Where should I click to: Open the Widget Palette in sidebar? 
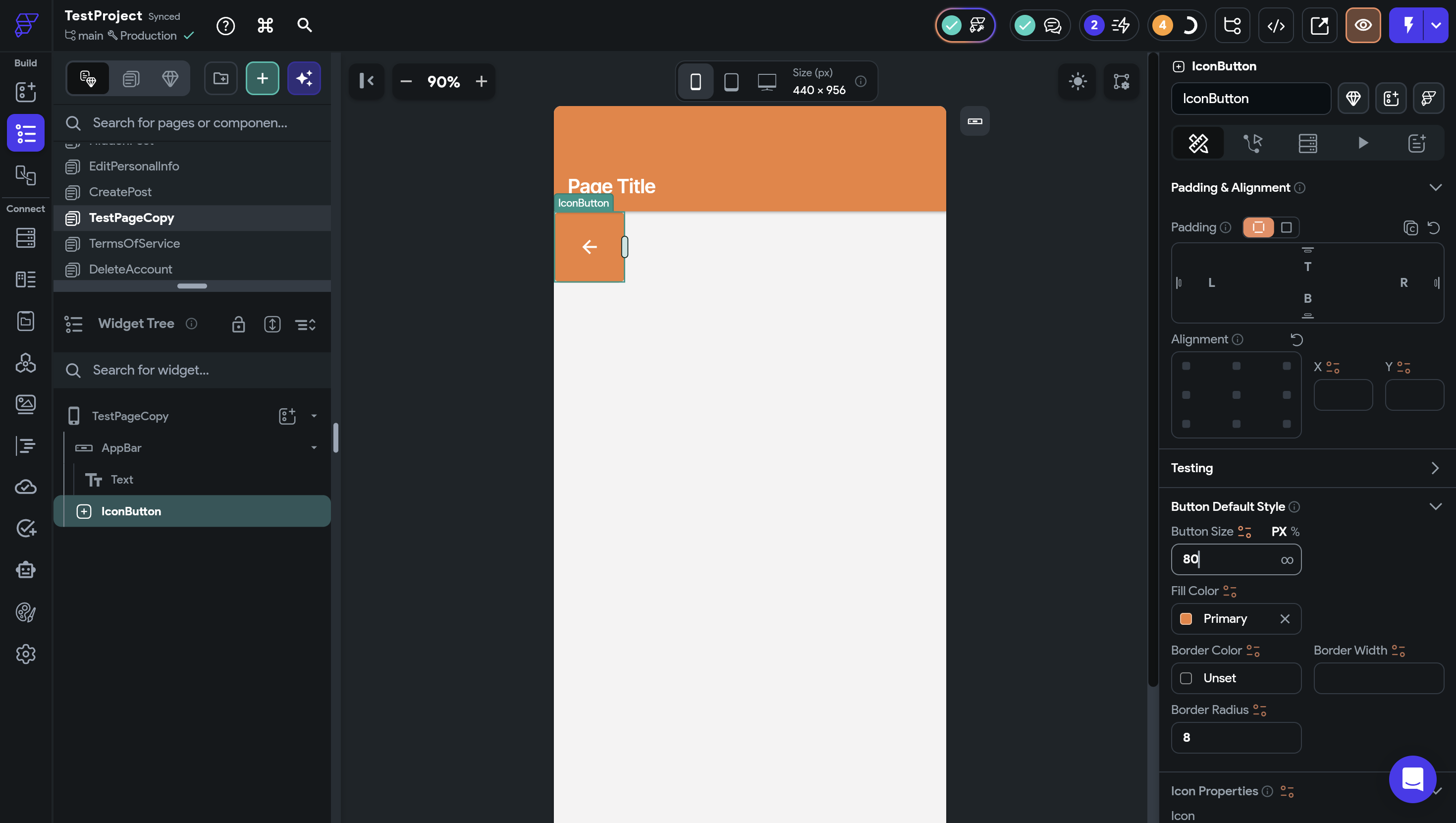coord(25,92)
